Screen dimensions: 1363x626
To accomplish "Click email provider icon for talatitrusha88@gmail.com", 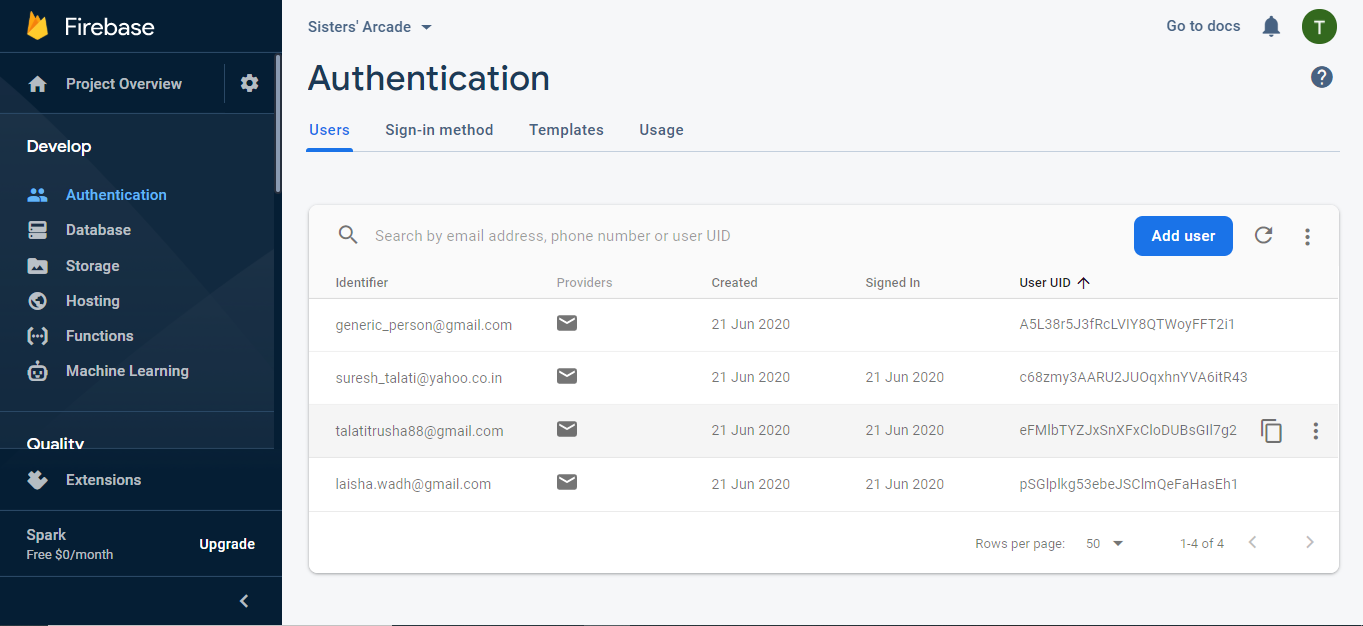I will pos(567,429).
